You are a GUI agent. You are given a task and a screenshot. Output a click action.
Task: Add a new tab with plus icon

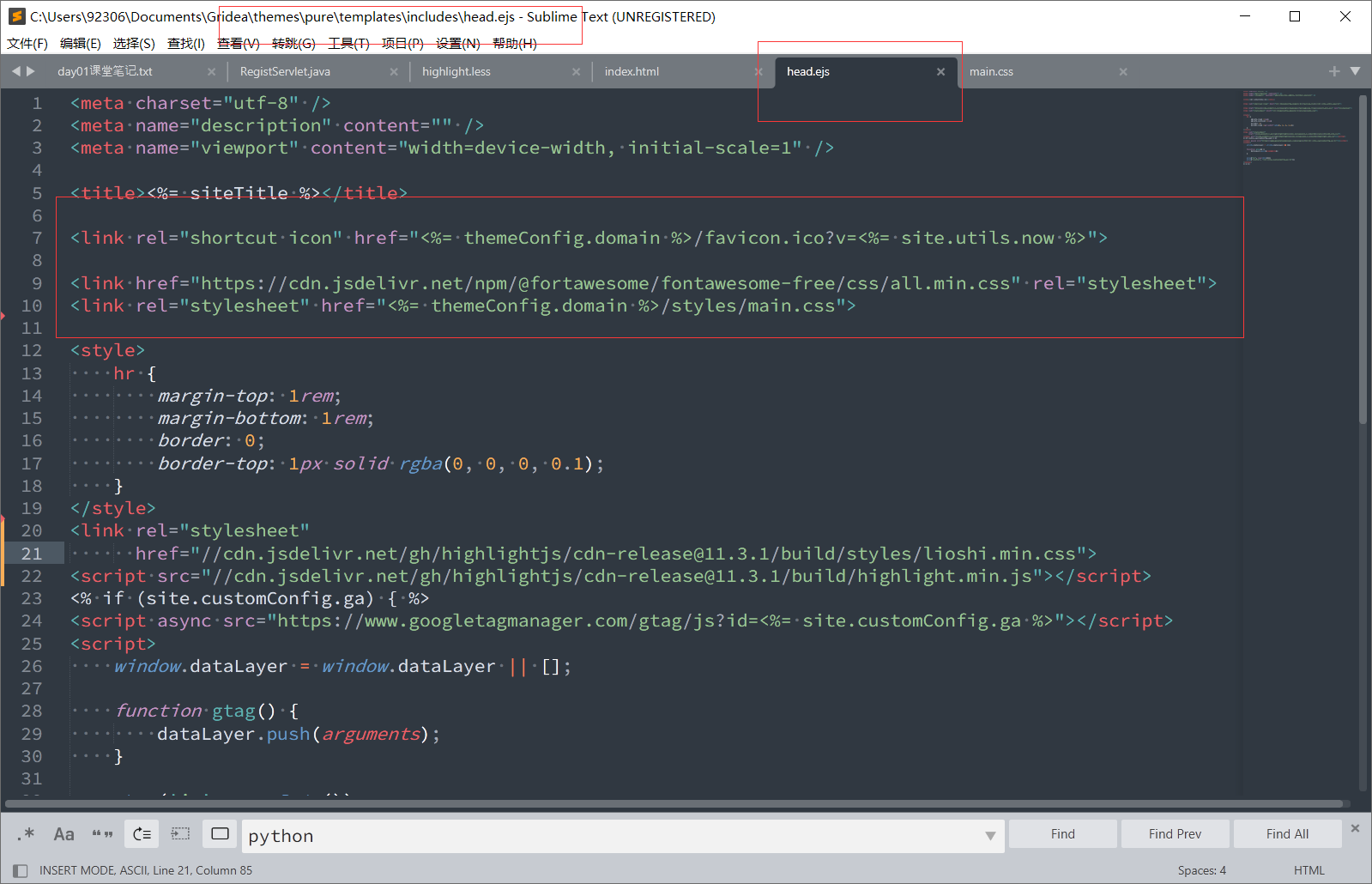[x=1334, y=71]
